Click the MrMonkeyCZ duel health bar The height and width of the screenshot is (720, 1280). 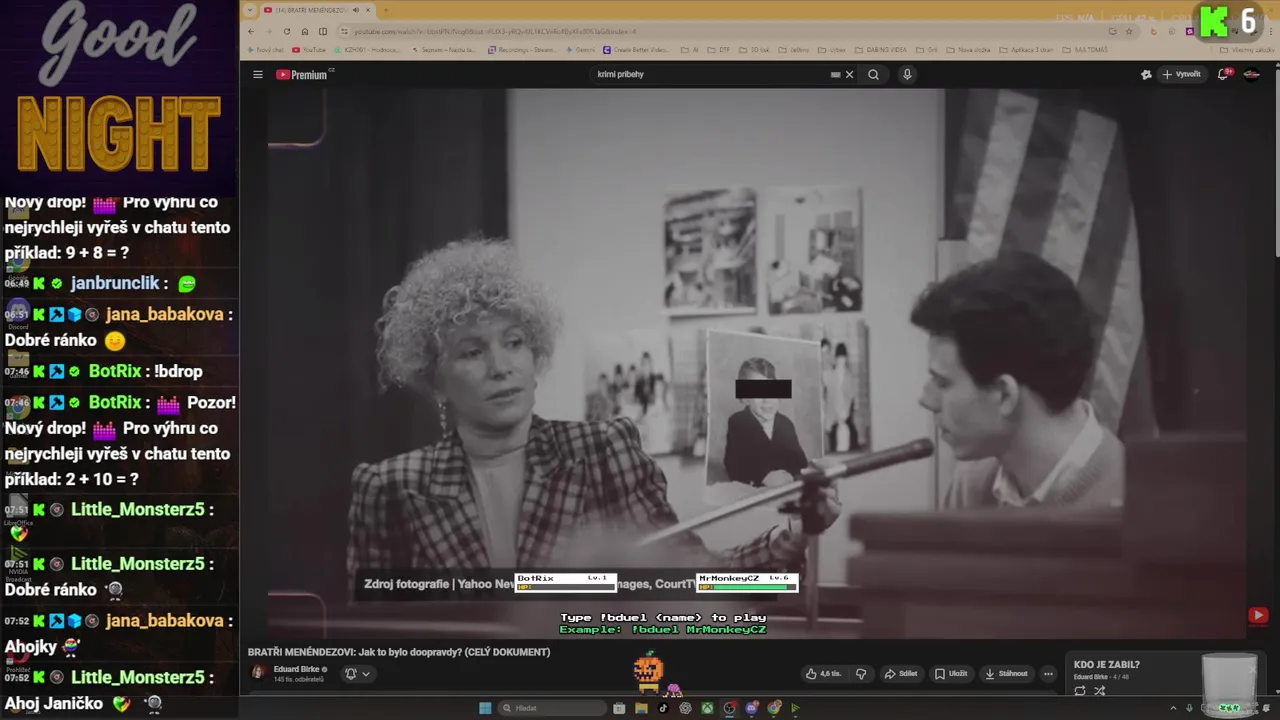click(748, 582)
